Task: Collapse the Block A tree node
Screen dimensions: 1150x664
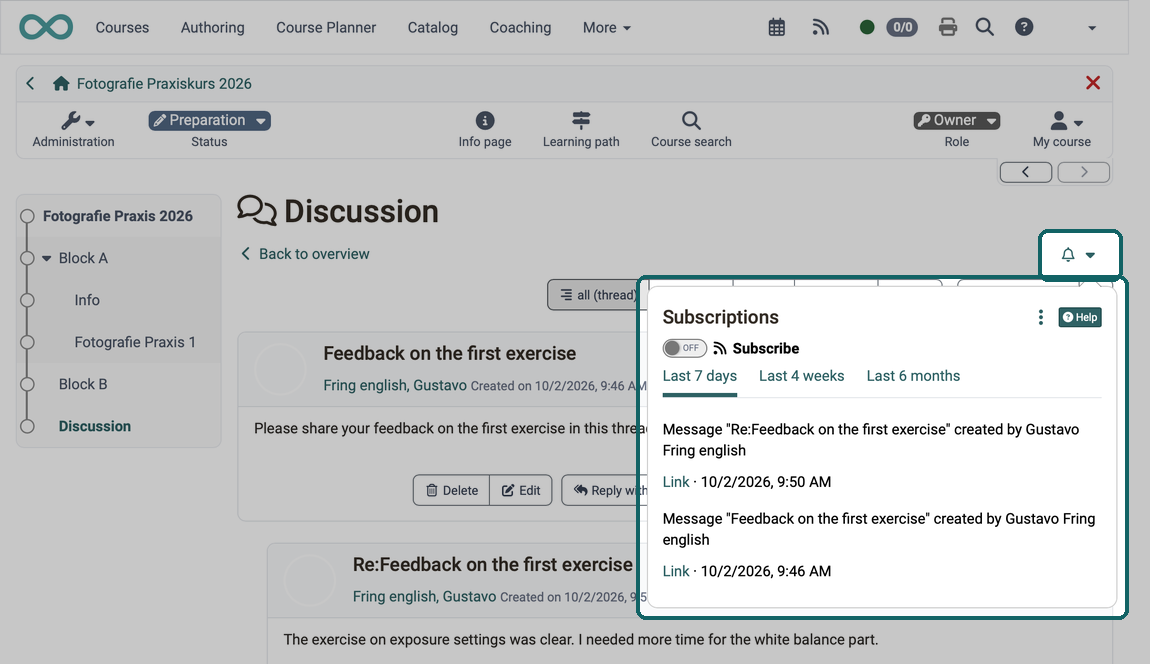Action: [x=47, y=258]
